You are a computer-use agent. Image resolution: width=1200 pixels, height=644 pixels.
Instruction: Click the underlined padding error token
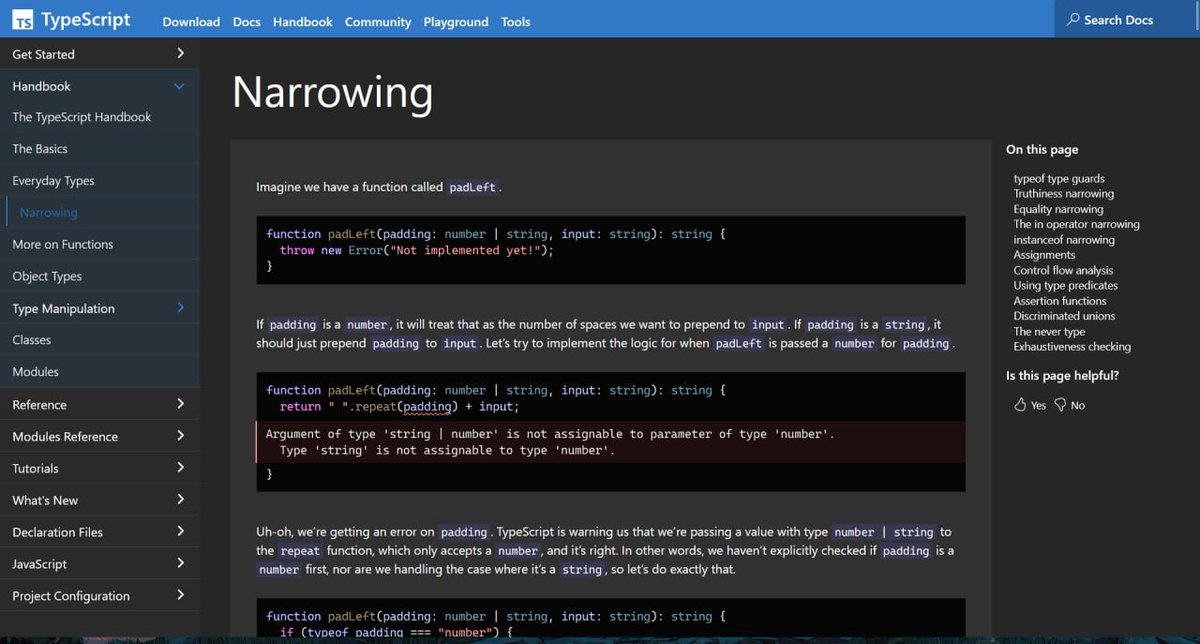click(x=427, y=407)
